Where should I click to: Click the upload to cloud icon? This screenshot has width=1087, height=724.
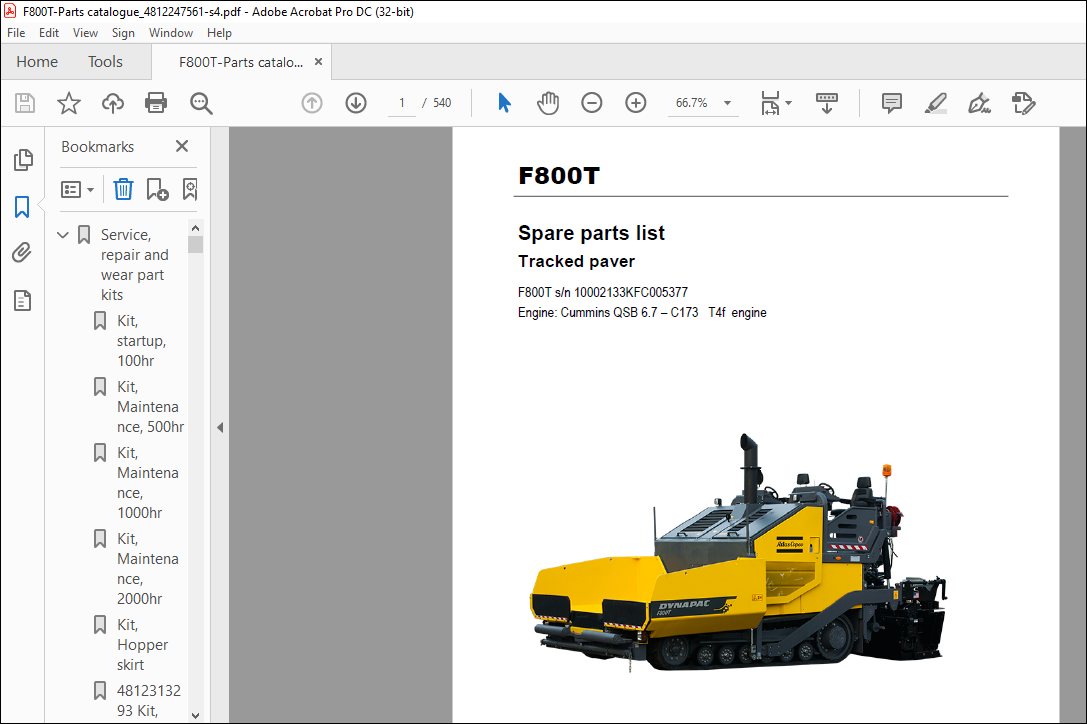(112, 103)
